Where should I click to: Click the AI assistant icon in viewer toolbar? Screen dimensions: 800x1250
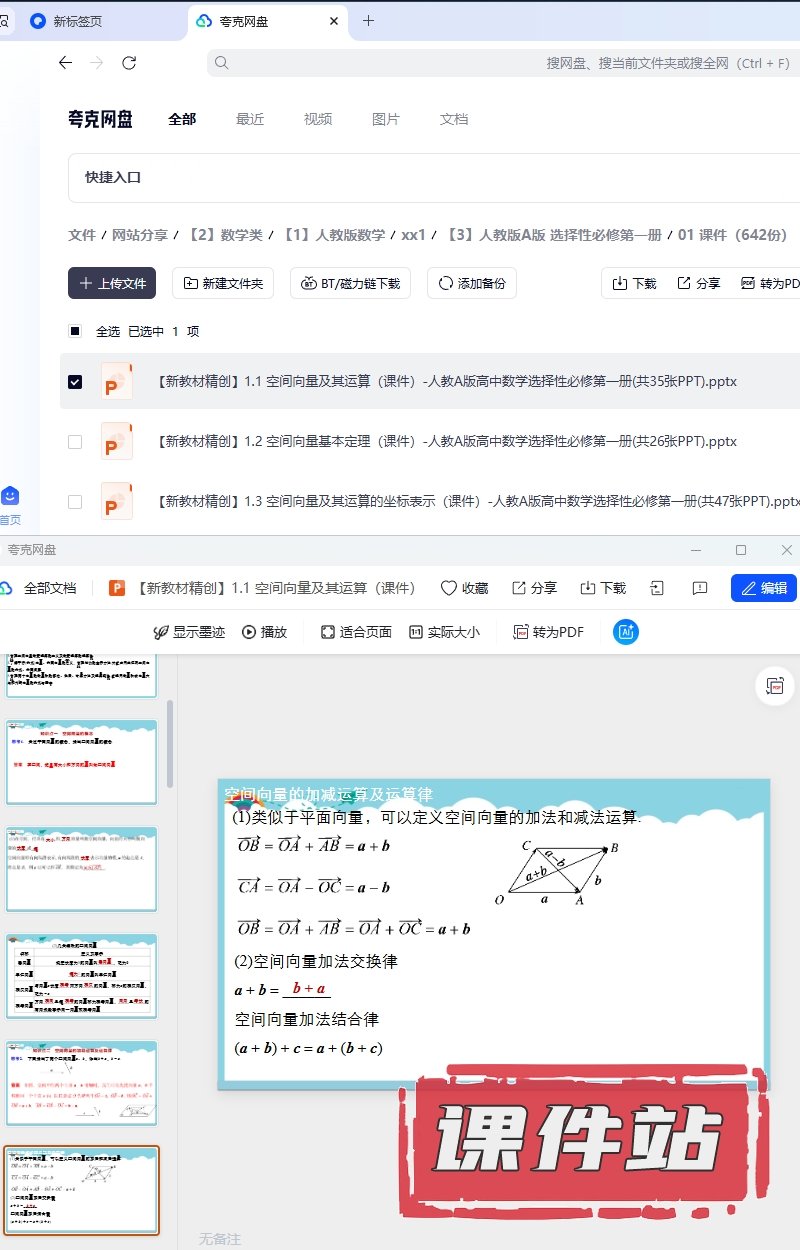coord(627,632)
